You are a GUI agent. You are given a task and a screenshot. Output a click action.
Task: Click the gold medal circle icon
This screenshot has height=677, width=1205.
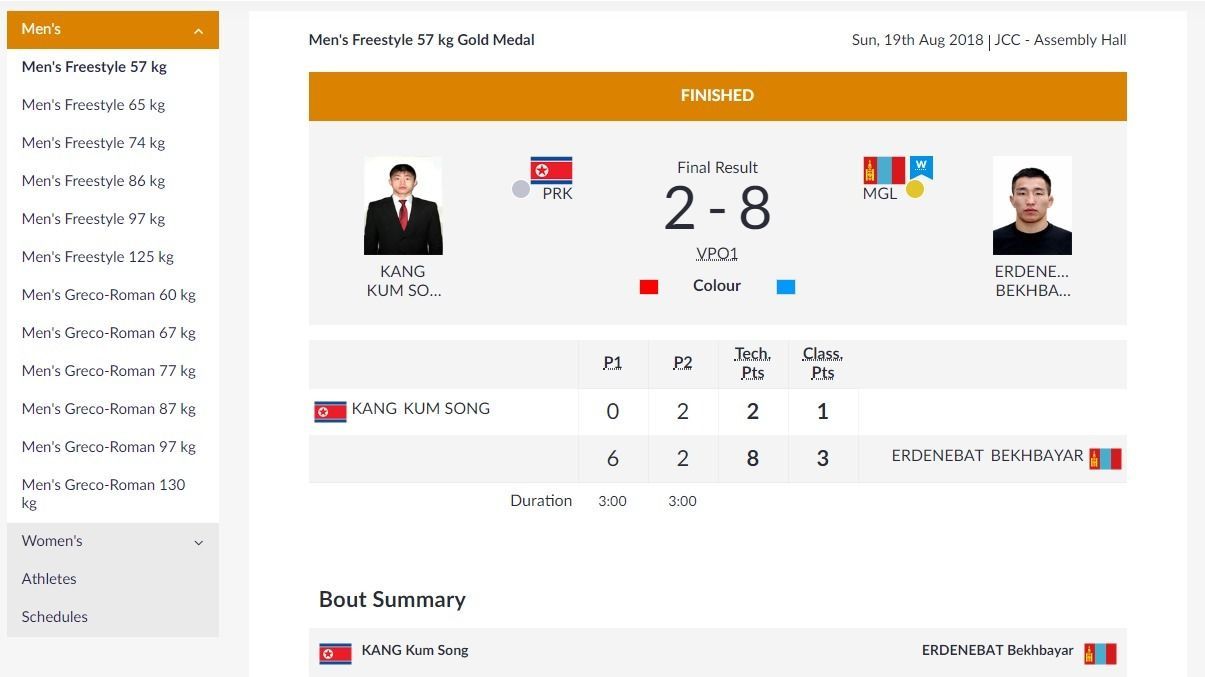click(x=915, y=188)
